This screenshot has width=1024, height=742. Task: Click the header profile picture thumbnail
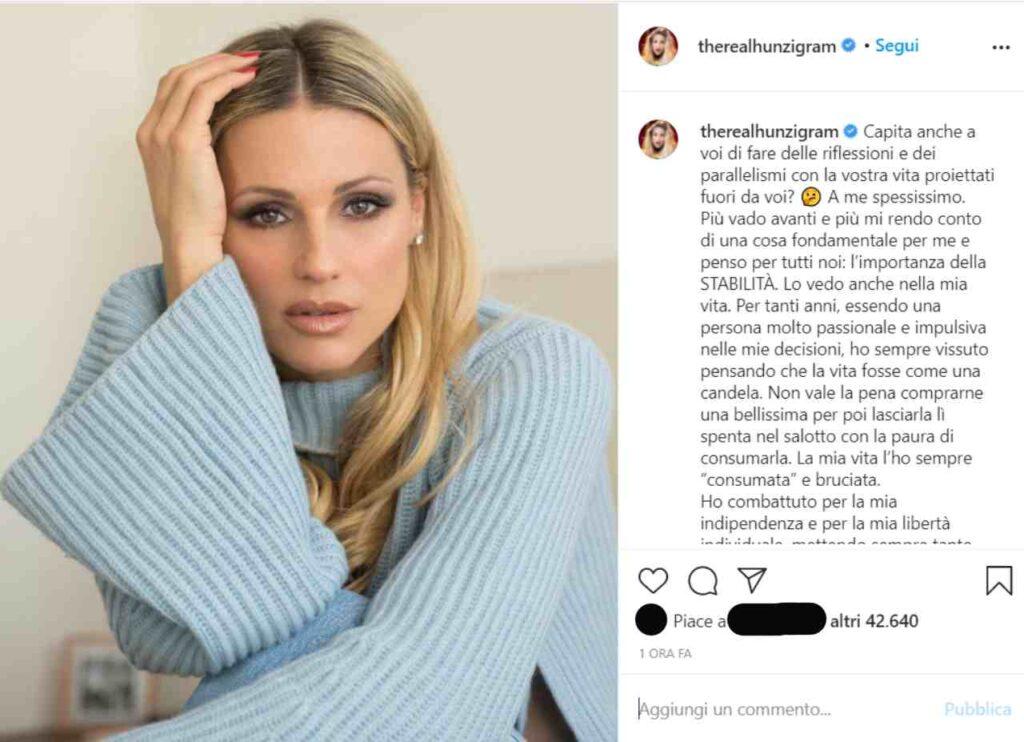point(658,46)
